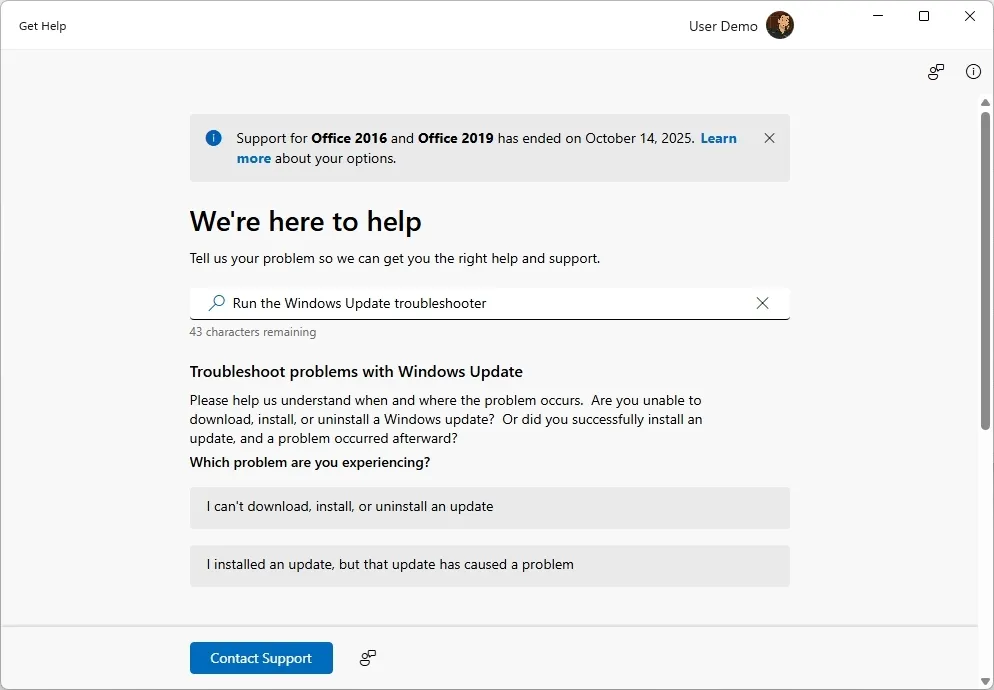Open the virtual support agent icon in top corner
994x690 pixels.
point(935,71)
